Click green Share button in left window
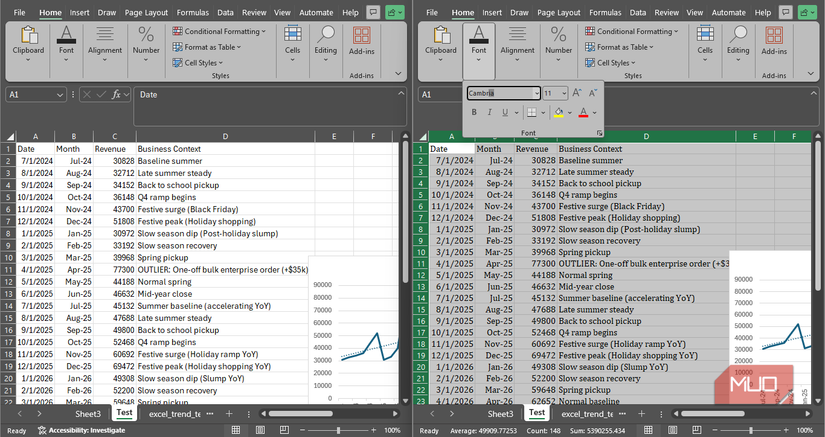The height and width of the screenshot is (437, 825). click(x=395, y=12)
